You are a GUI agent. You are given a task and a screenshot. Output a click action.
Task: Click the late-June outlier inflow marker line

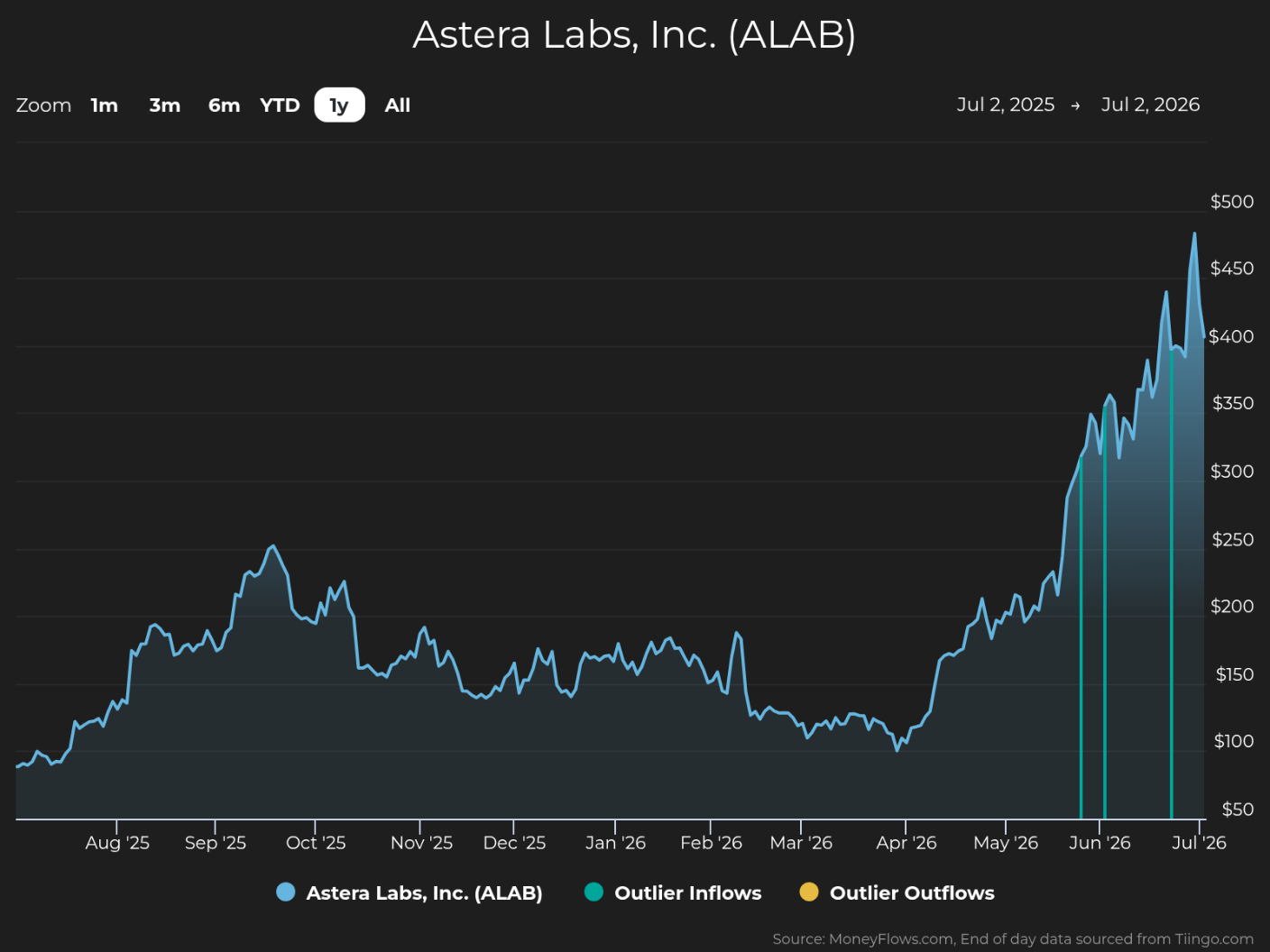pos(1171,583)
